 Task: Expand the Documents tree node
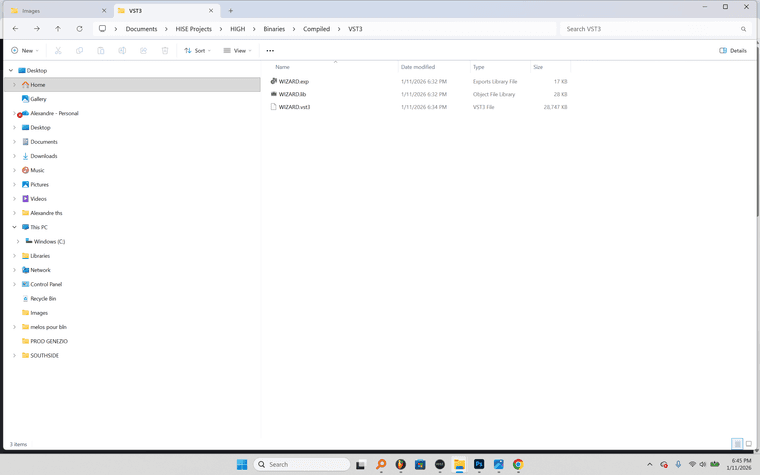pos(15,142)
